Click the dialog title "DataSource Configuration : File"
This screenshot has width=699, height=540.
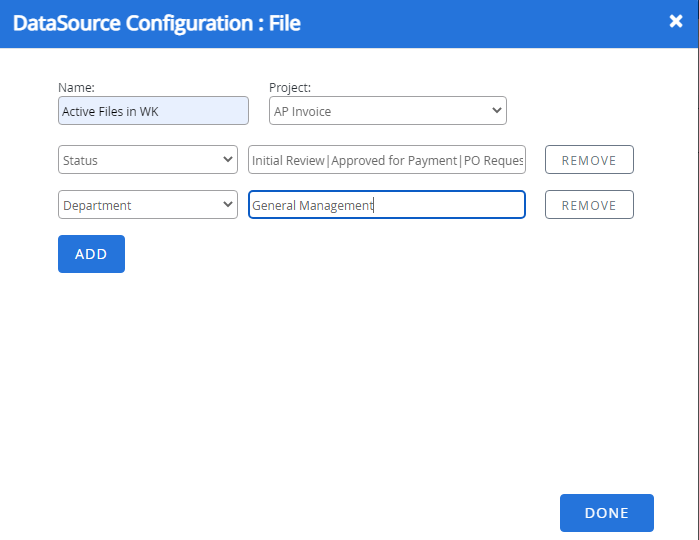tap(156, 23)
